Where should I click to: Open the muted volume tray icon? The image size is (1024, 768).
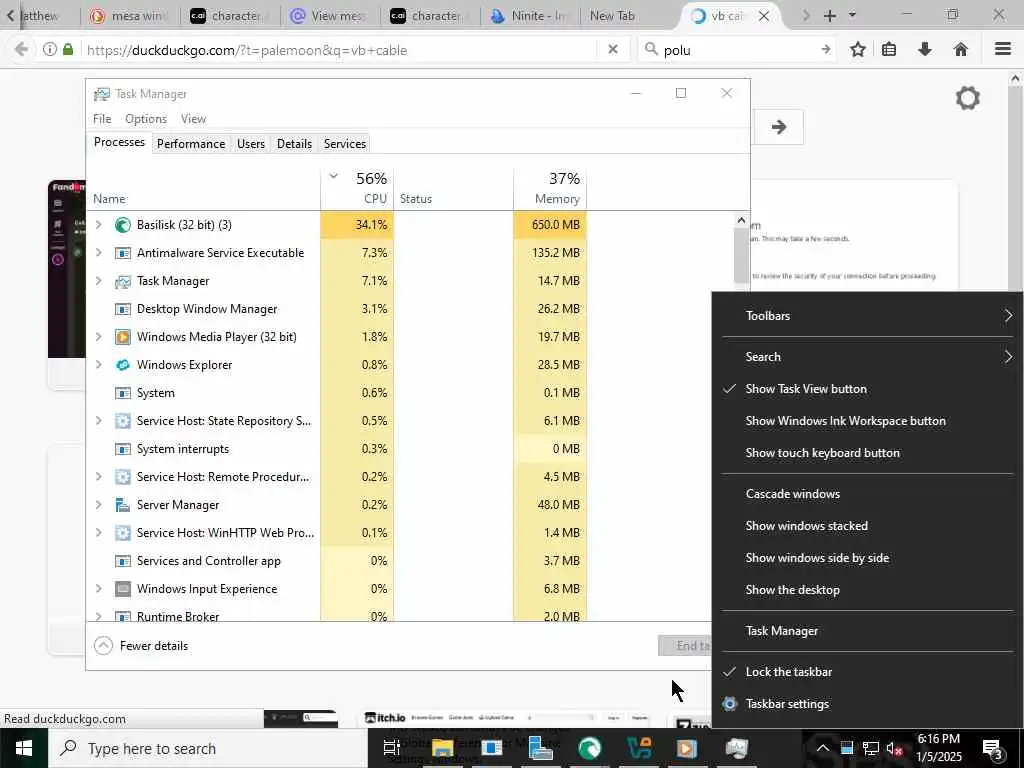point(894,748)
